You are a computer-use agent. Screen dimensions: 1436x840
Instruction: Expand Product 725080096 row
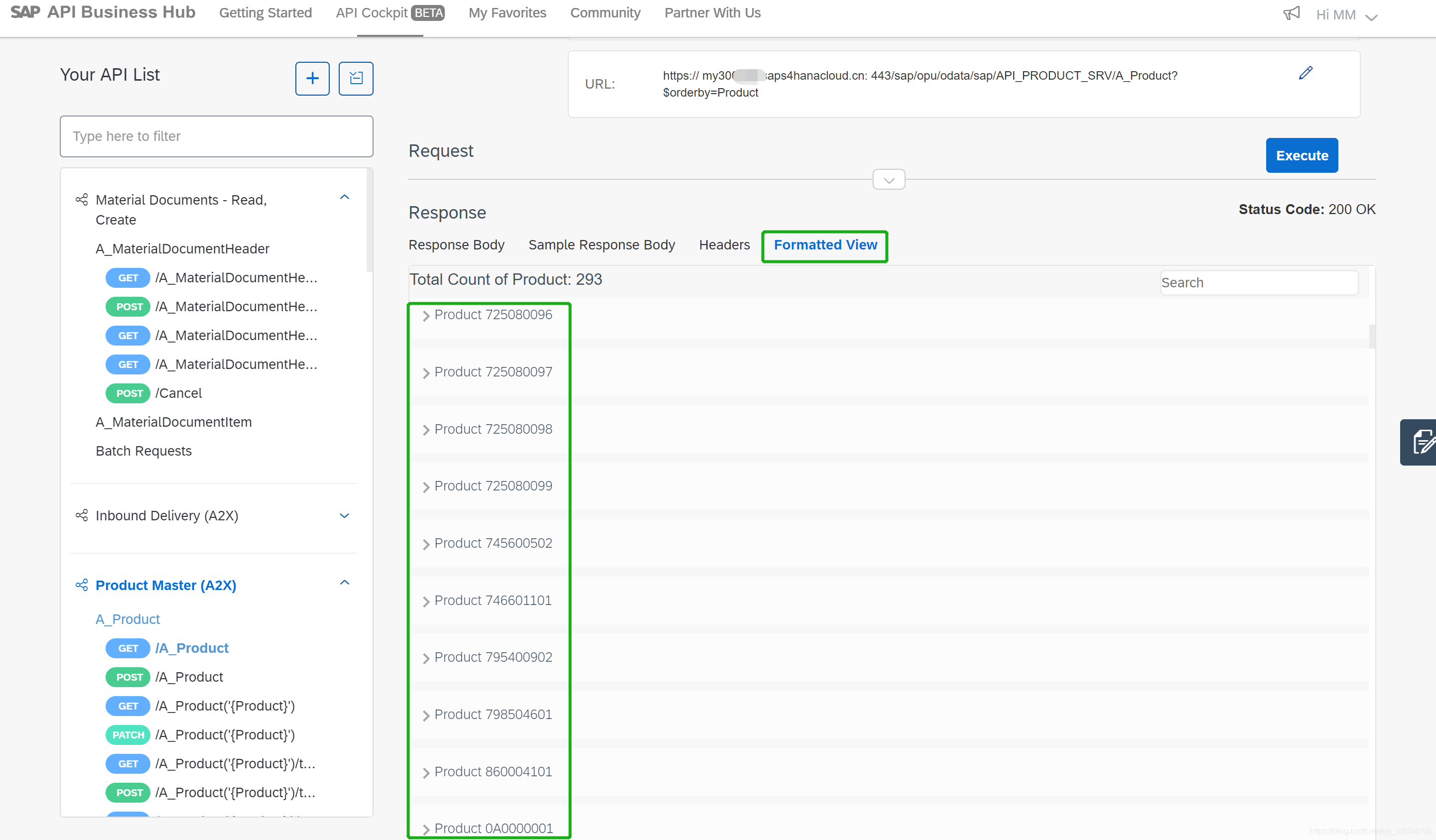[x=426, y=316]
